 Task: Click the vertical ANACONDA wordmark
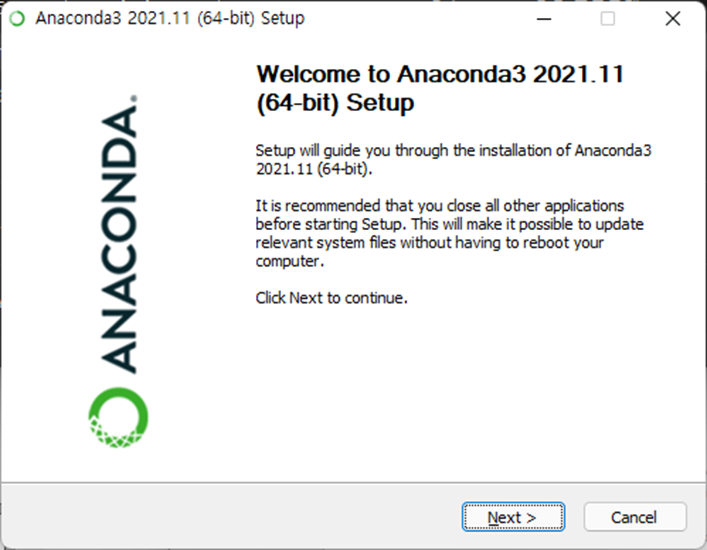coord(119,239)
